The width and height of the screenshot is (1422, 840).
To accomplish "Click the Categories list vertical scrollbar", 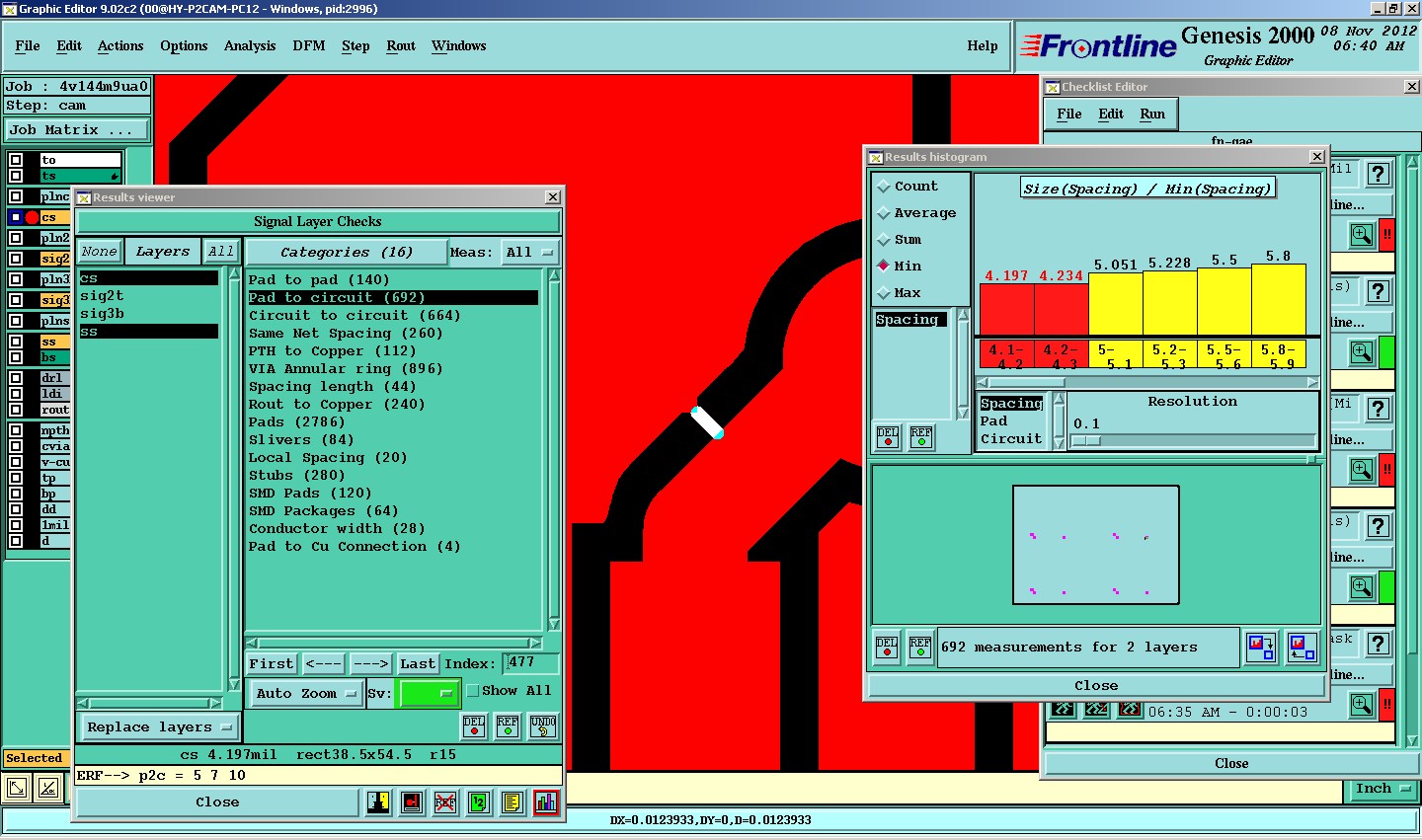I will (554, 450).
